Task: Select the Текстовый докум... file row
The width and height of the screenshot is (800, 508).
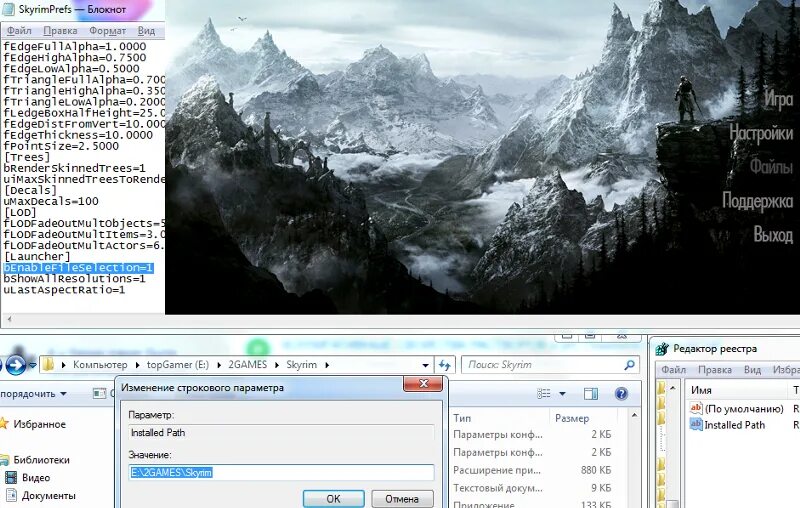Action: click(x=532, y=488)
